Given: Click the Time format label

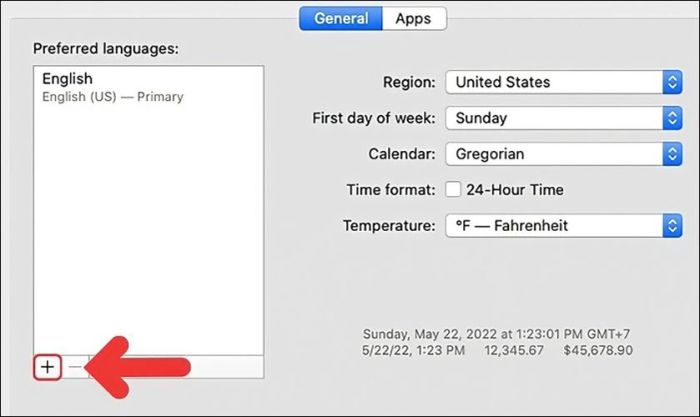Looking at the screenshot, I should click(391, 190).
